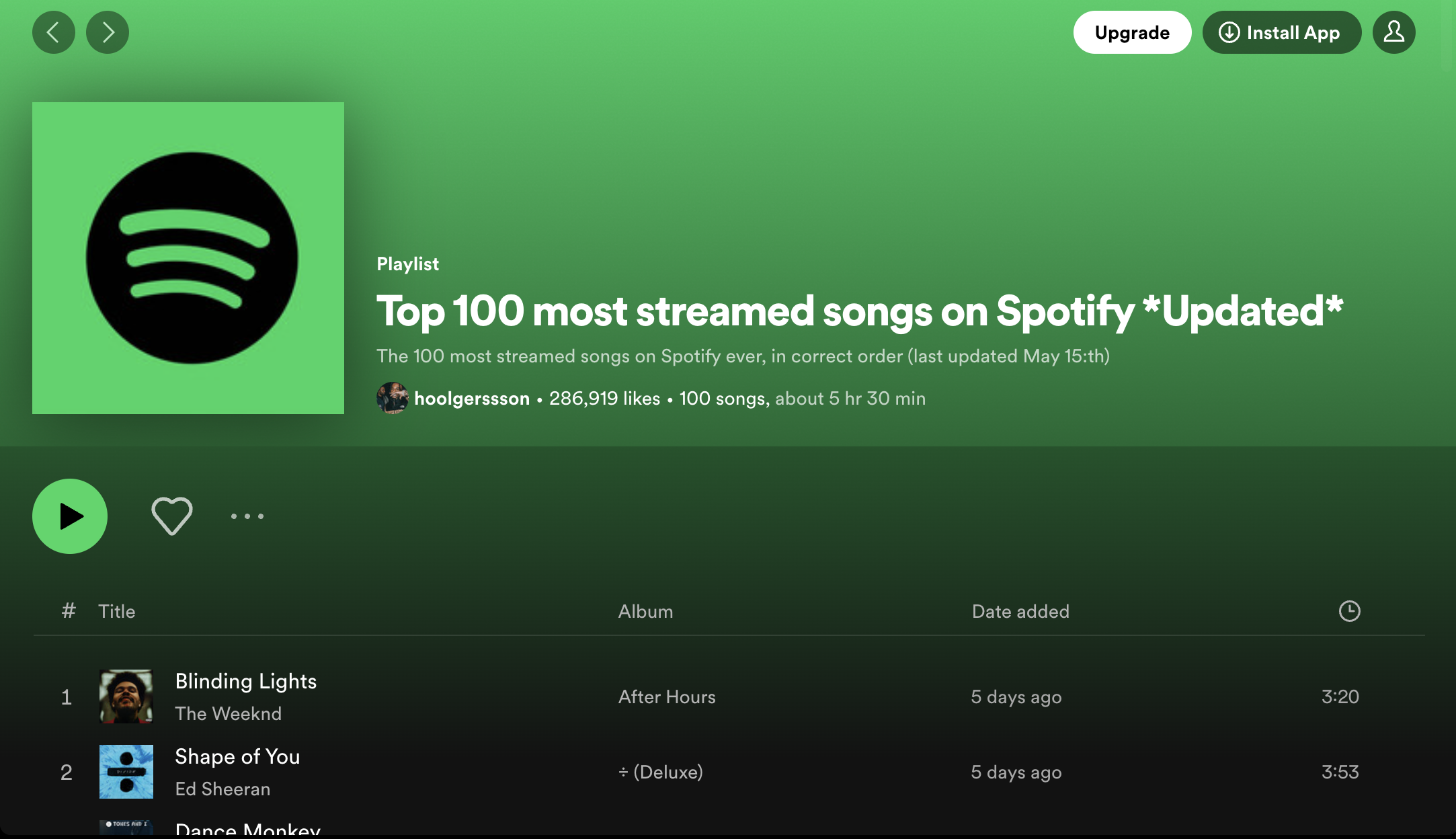The width and height of the screenshot is (1456, 839).
Task: Click the album art for Blinding Lights
Action: (126, 696)
